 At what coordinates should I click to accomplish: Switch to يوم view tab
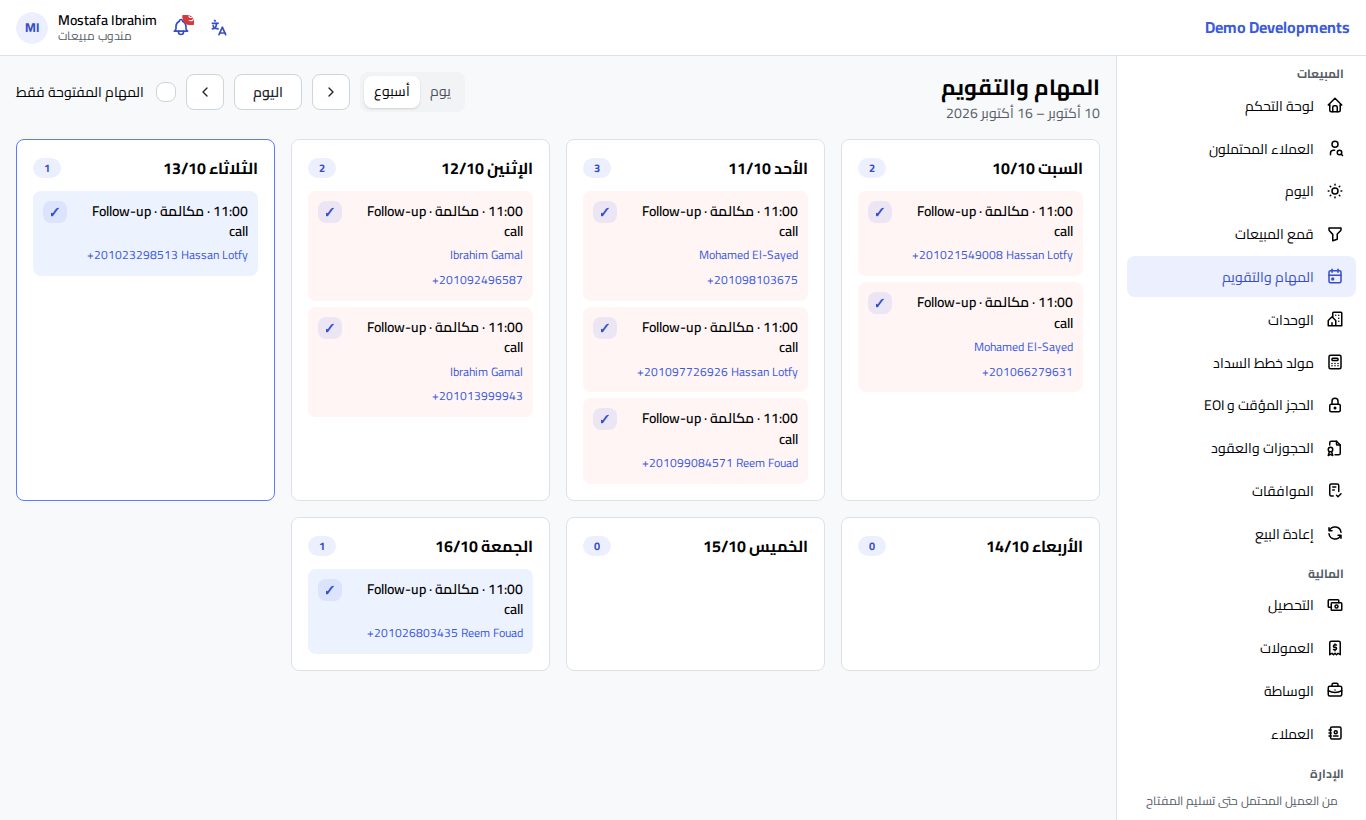[x=440, y=92]
